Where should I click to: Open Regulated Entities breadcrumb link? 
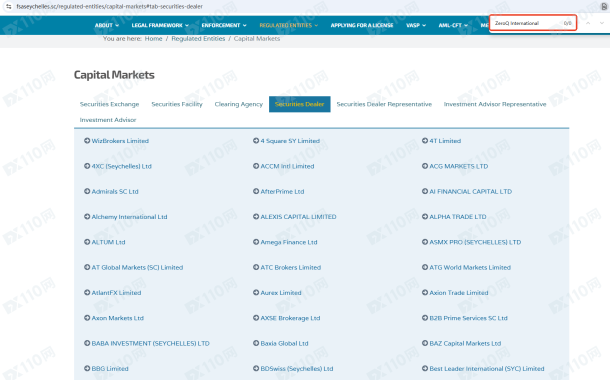(x=198, y=39)
